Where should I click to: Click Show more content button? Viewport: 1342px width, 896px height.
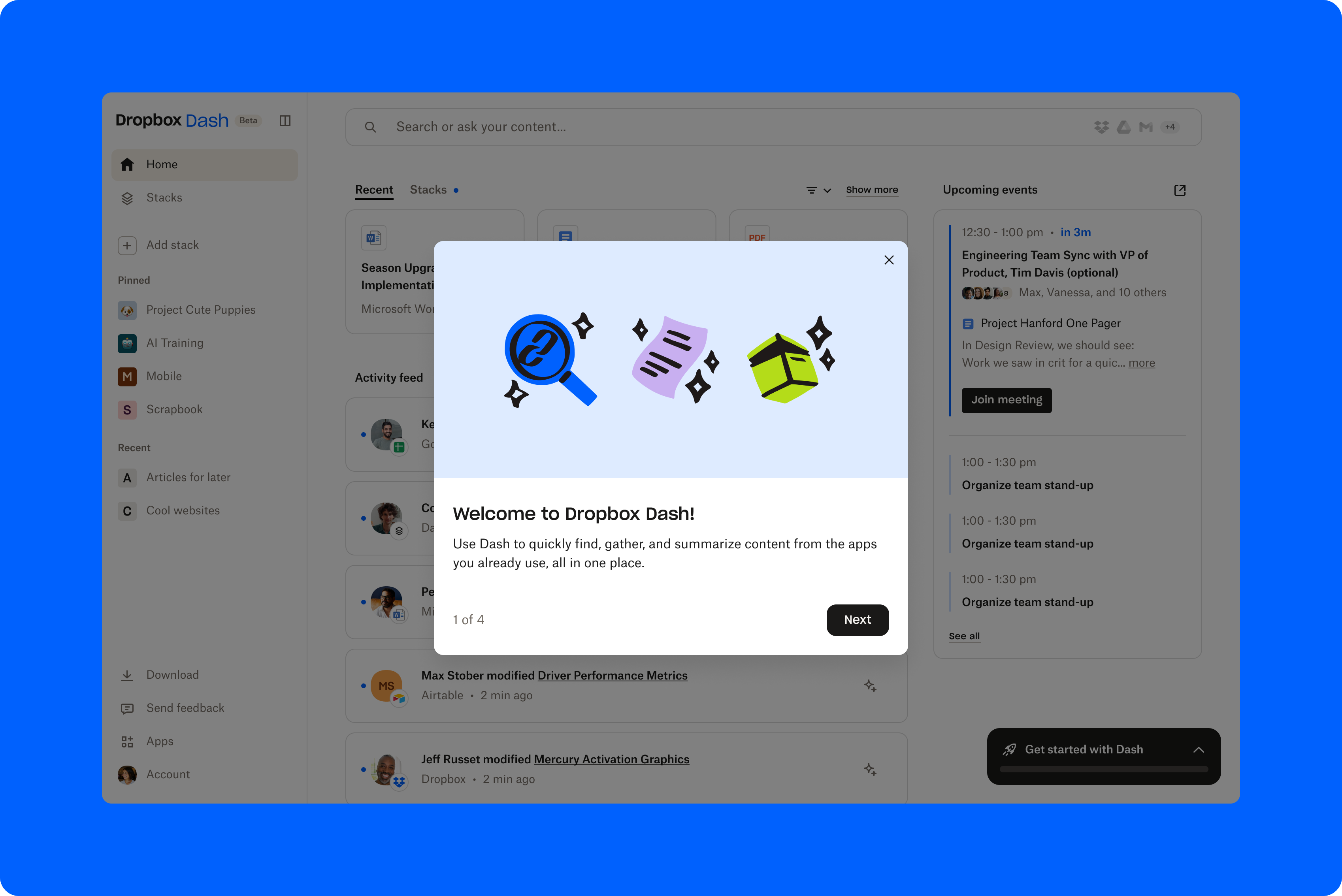click(x=871, y=189)
